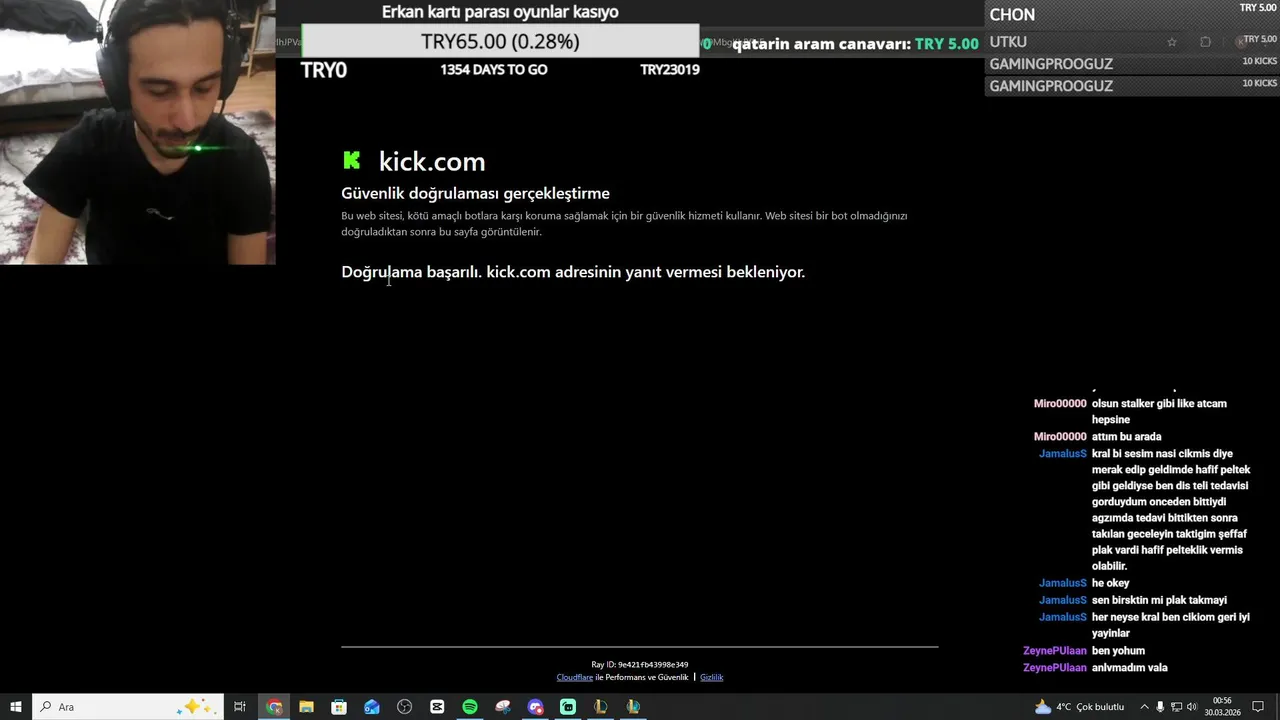Open the Outlook taskbar icon
This screenshot has width=1280, height=720.
tap(372, 707)
